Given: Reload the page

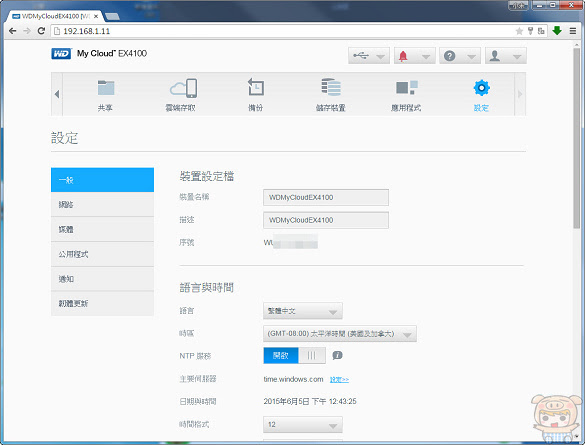Looking at the screenshot, I should (x=41, y=31).
